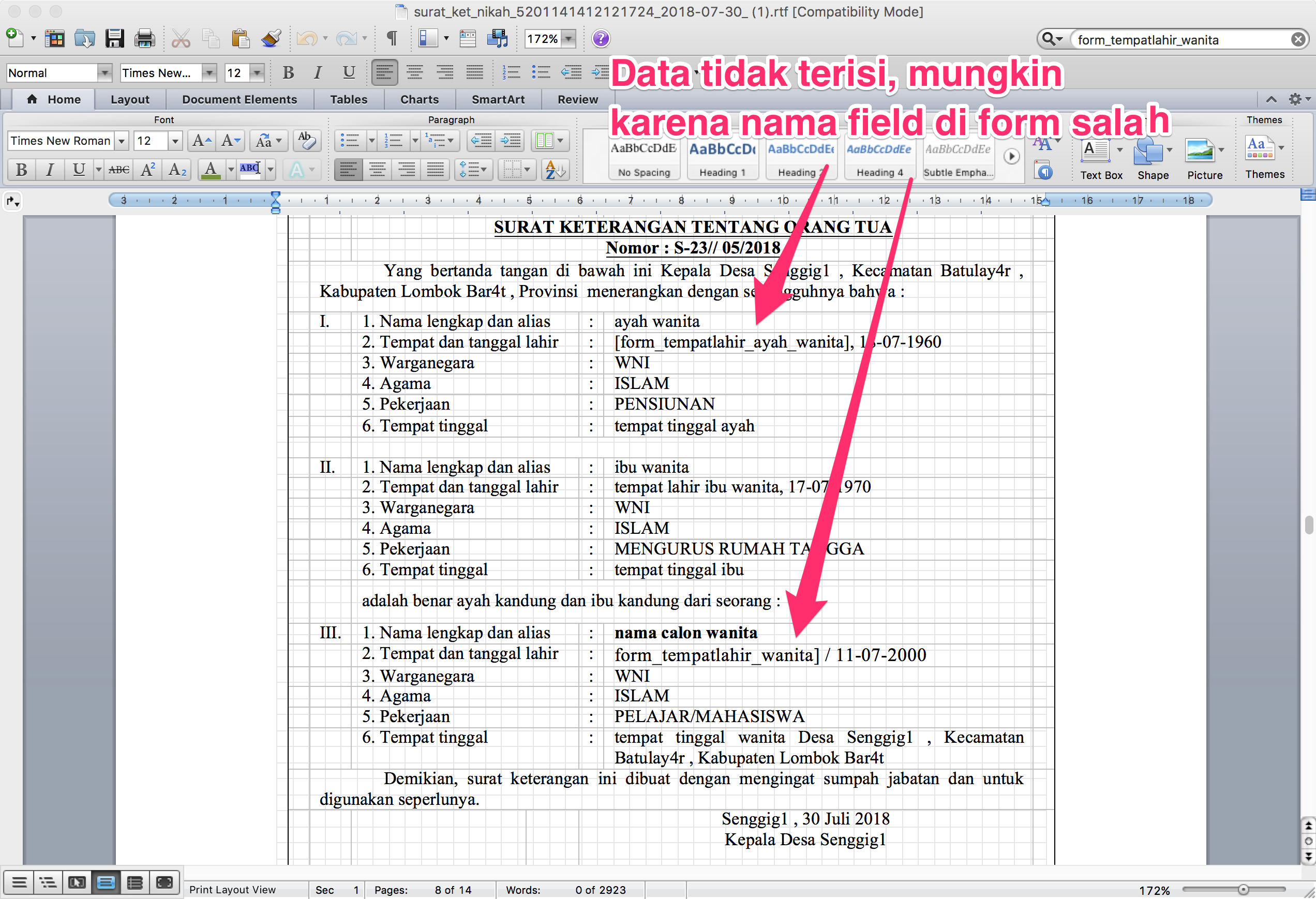This screenshot has height=899, width=1316.
Task: Enable subscript formatting
Action: (x=176, y=170)
